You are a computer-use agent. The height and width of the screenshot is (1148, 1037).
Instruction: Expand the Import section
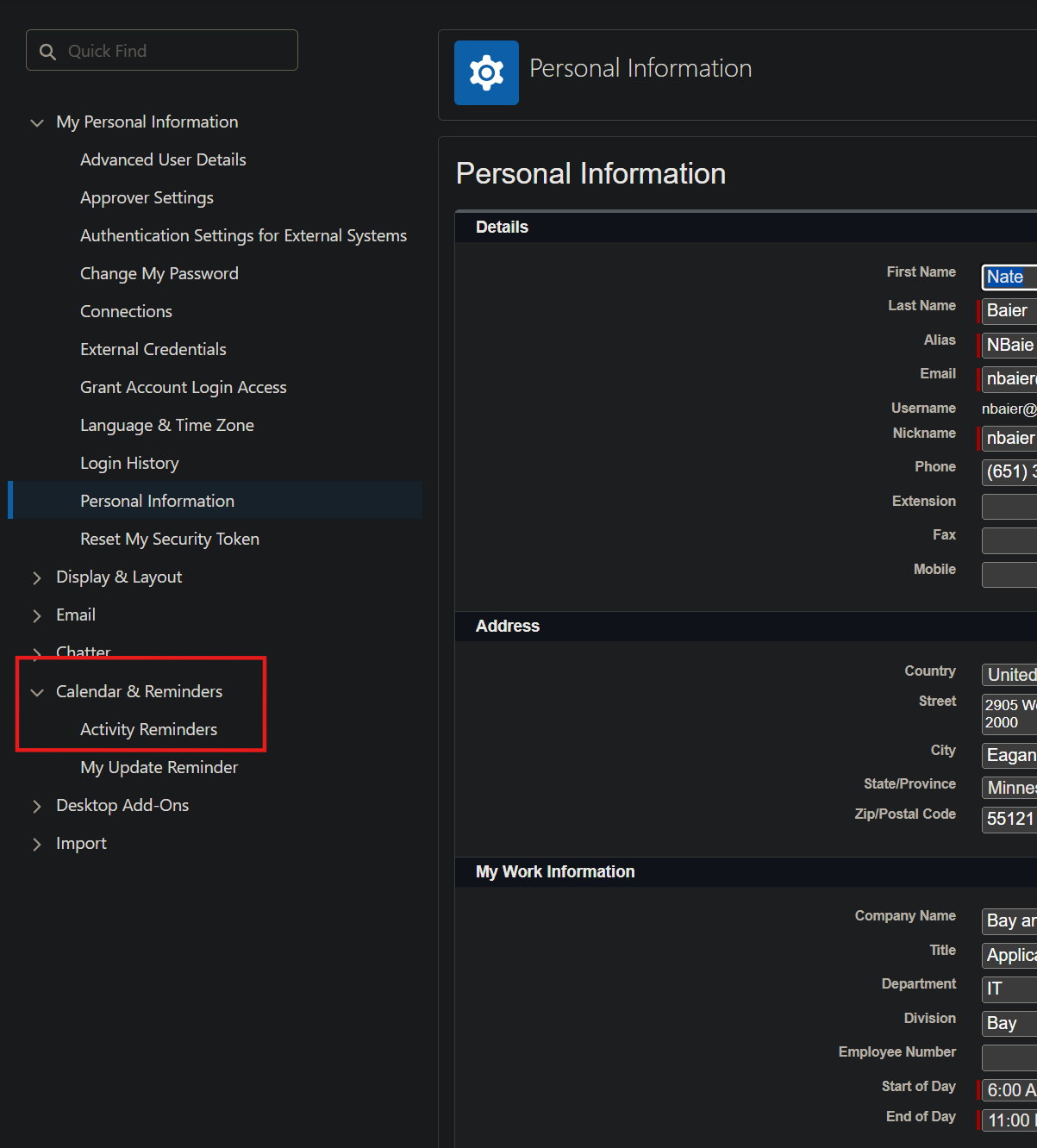(x=37, y=845)
